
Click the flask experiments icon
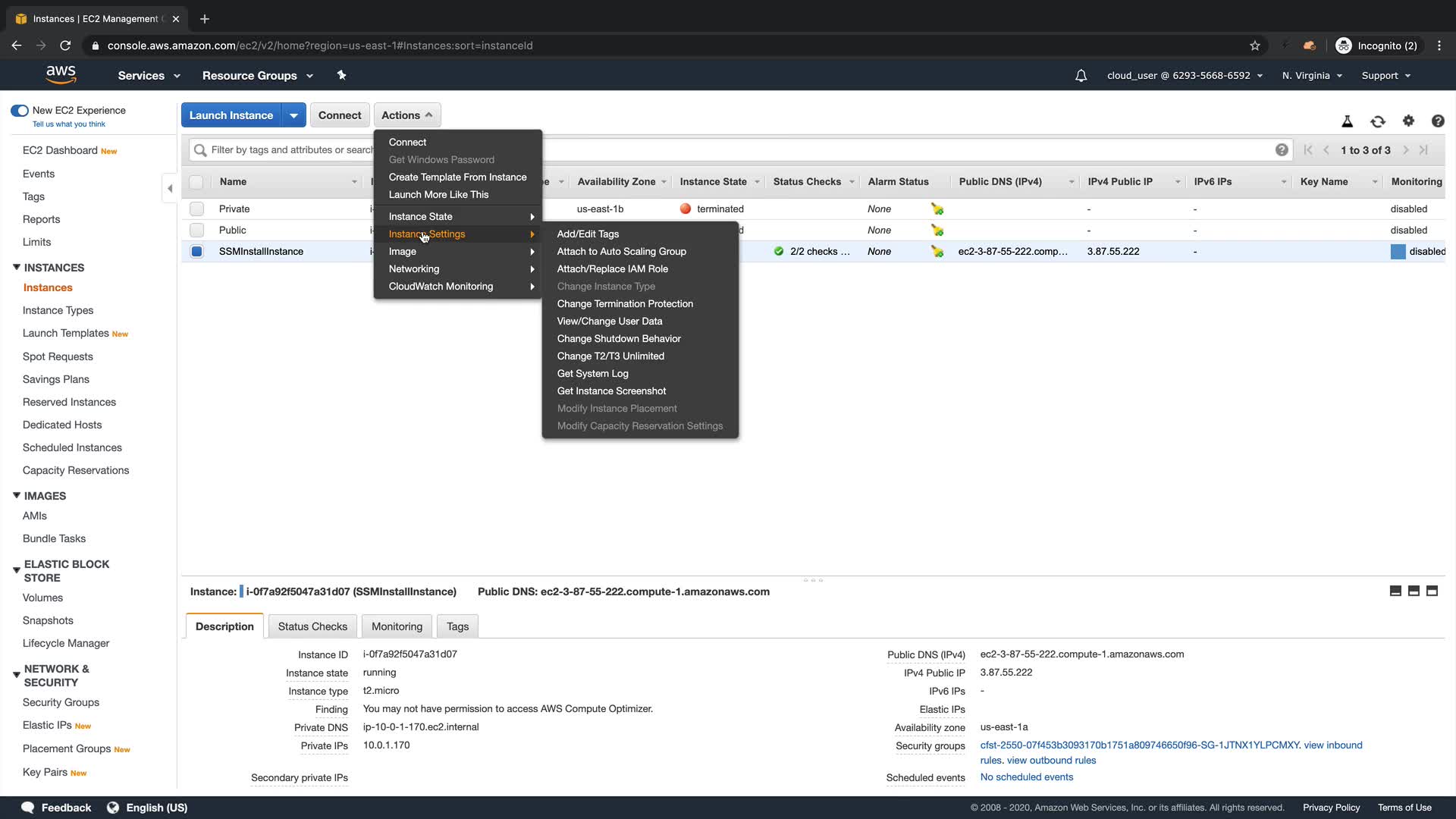point(1347,121)
